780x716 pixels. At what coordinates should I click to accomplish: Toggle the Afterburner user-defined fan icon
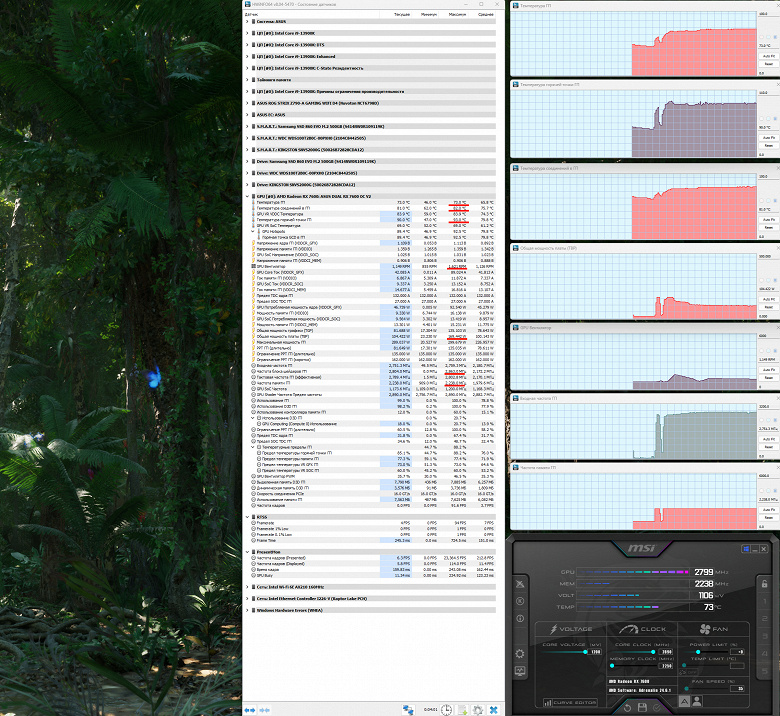click(x=697, y=701)
